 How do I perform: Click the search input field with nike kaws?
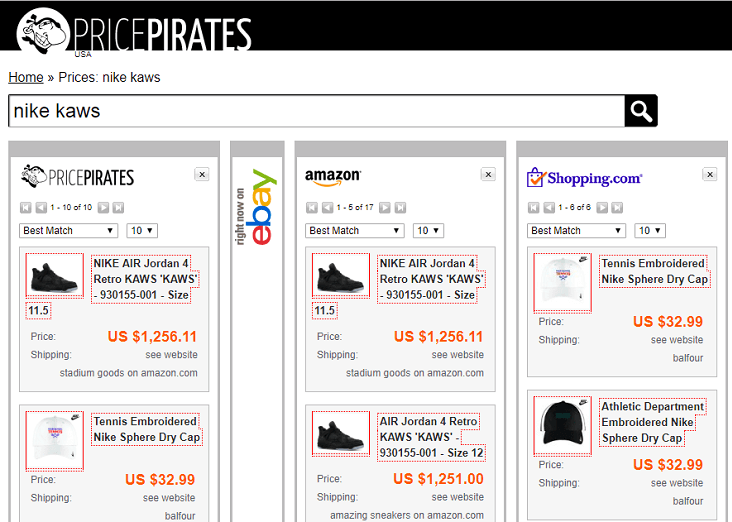tap(315, 111)
